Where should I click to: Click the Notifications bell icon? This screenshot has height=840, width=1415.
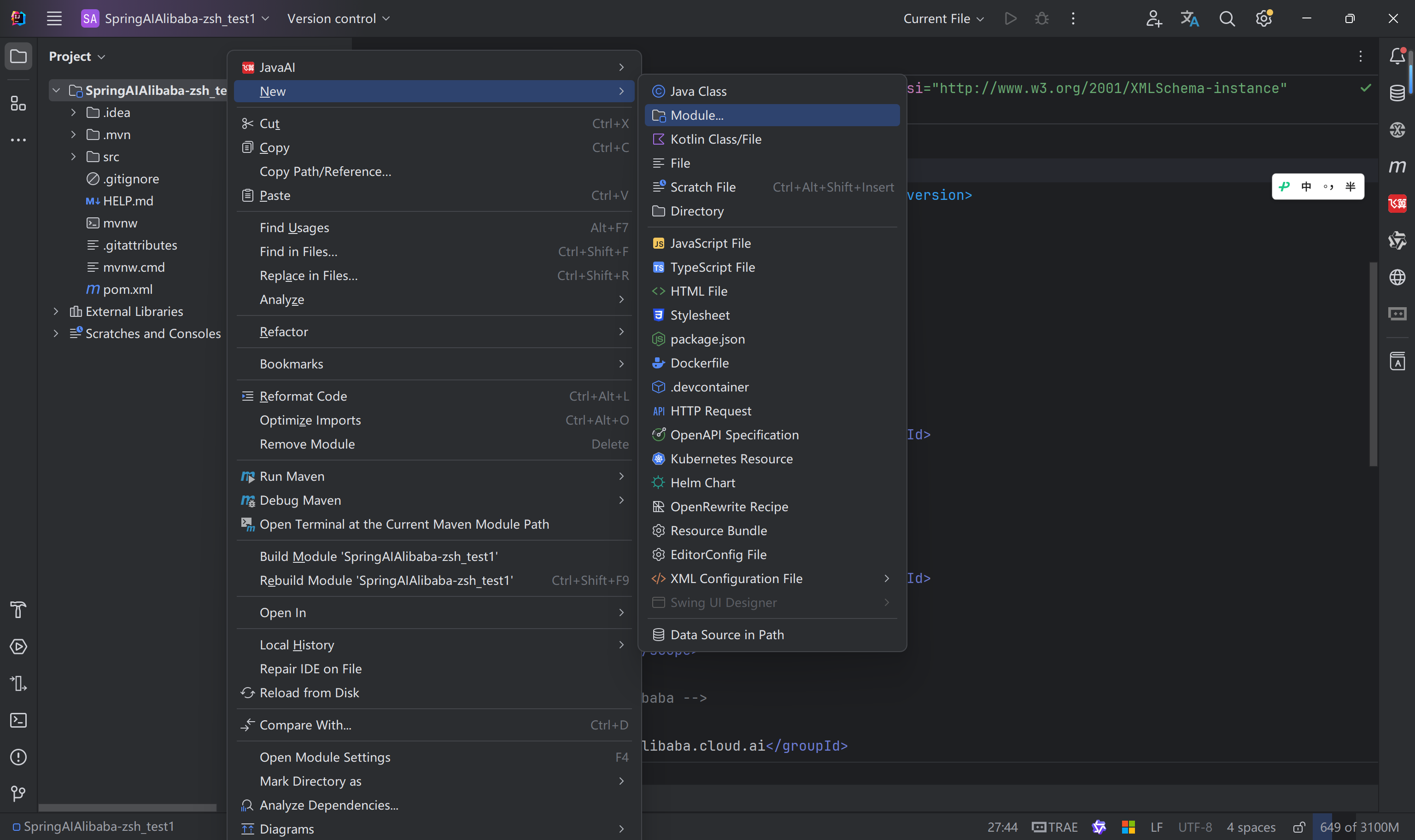pos(1397,56)
